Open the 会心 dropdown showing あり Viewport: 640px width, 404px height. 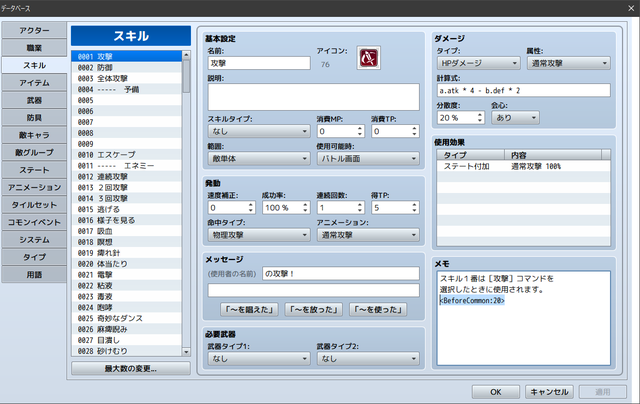point(515,118)
